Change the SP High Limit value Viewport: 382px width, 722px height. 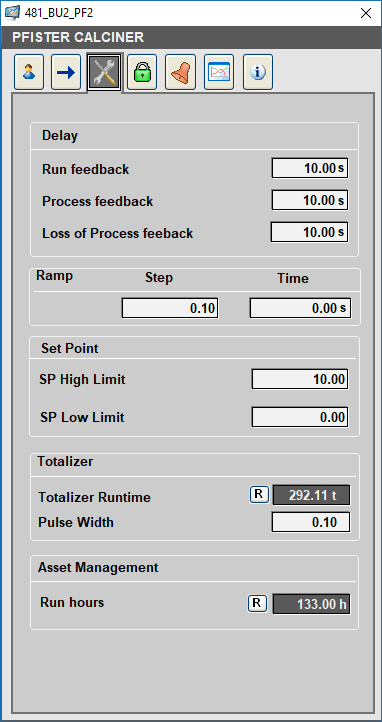pos(300,379)
